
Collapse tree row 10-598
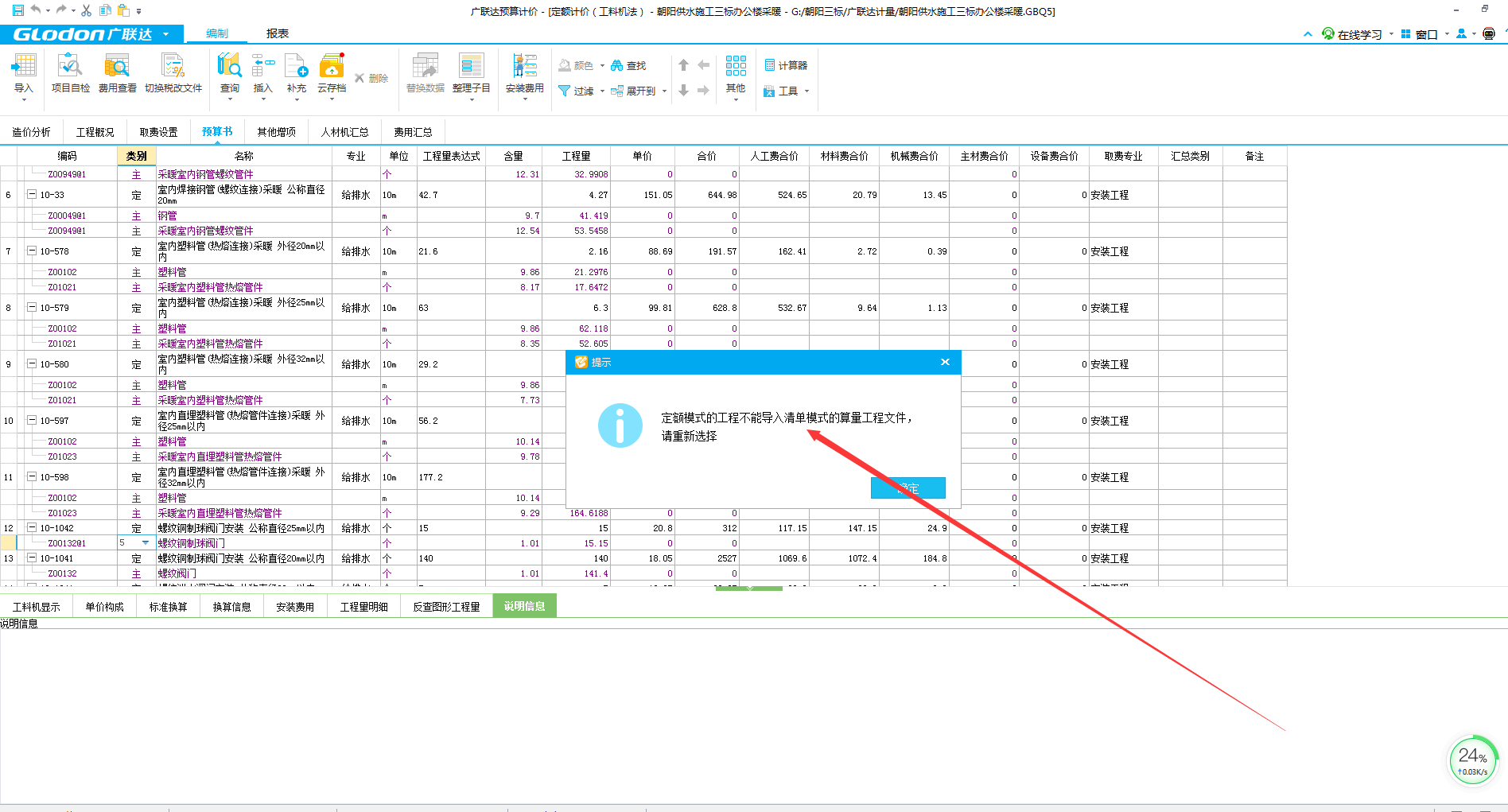tap(32, 476)
